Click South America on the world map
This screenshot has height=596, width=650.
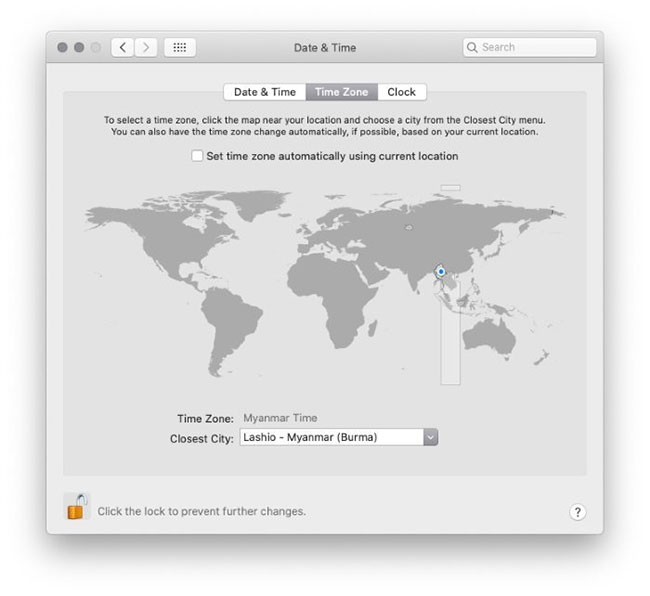pos(230,327)
